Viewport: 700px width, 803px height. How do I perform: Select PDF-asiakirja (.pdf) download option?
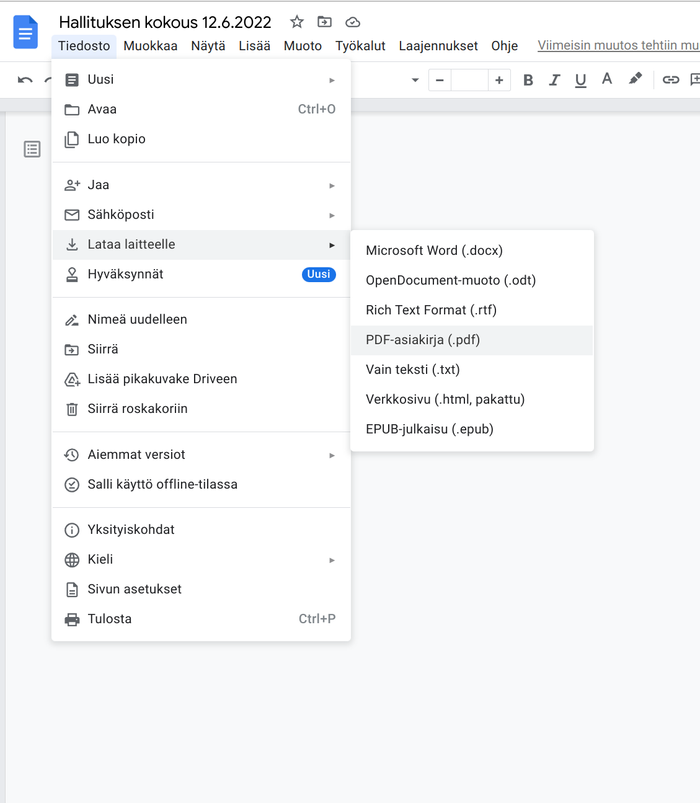pos(472,340)
